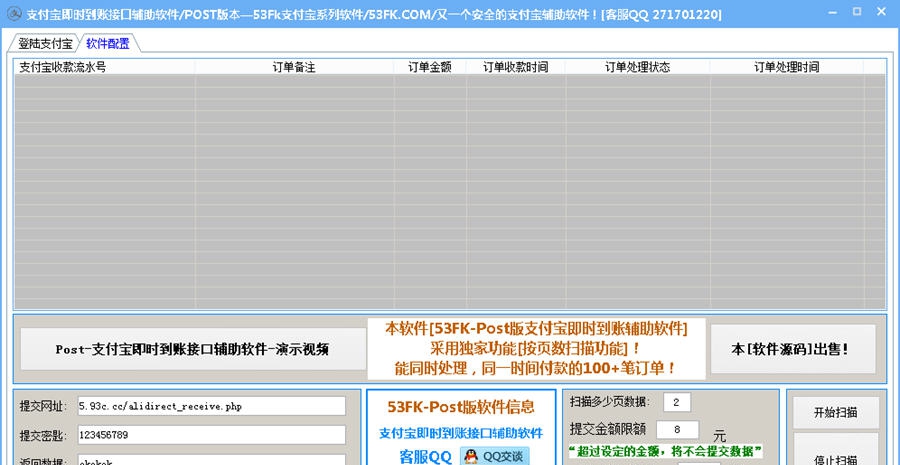Image resolution: width=900 pixels, height=465 pixels.
Task: Open the Post-支付宝即时到账 演示视频 button
Action: [x=192, y=349]
